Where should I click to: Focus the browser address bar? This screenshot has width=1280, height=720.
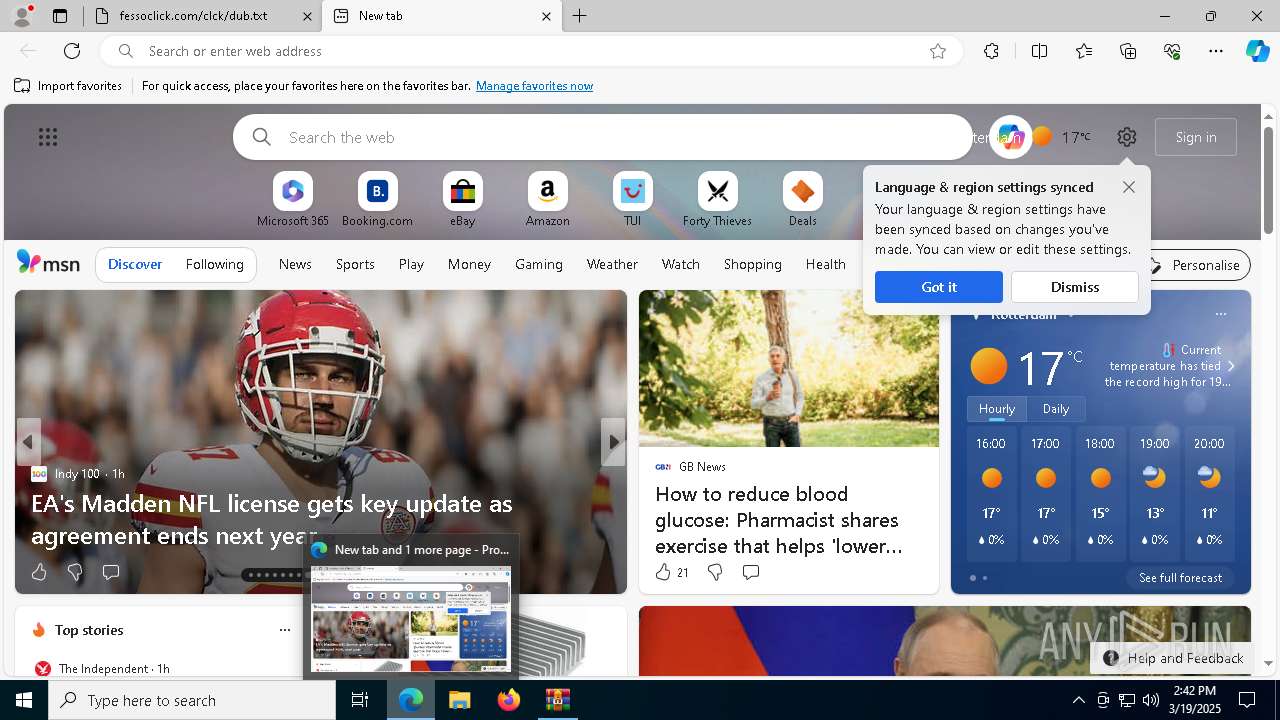click(530, 51)
